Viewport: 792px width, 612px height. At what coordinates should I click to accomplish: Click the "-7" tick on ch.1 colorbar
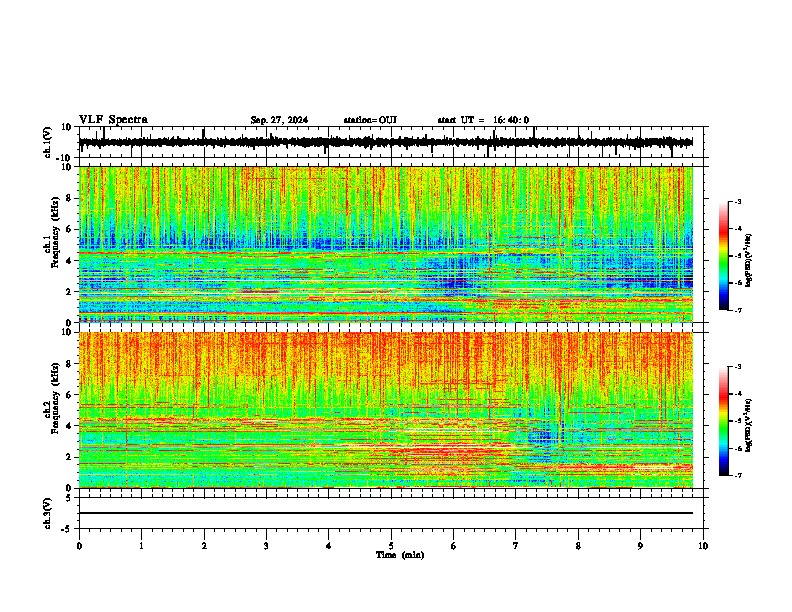(x=738, y=310)
